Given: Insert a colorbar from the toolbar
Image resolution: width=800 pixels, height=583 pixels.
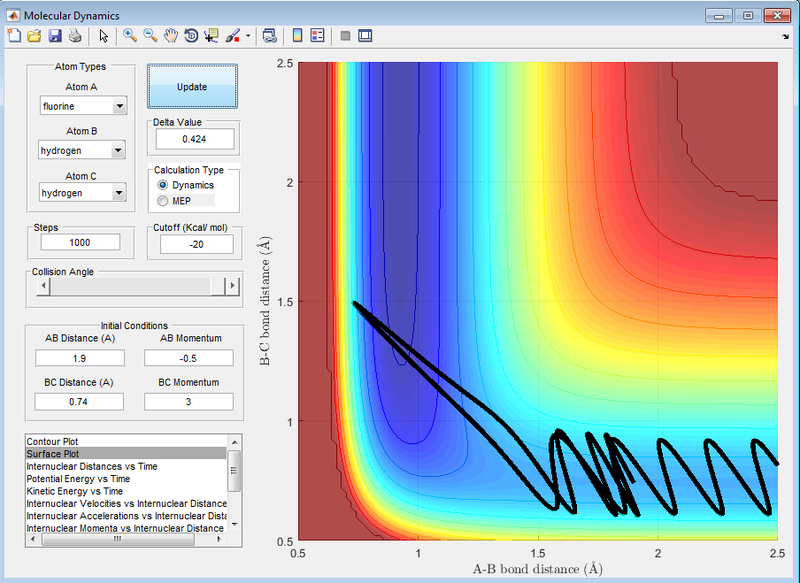Looking at the screenshot, I should (x=297, y=36).
